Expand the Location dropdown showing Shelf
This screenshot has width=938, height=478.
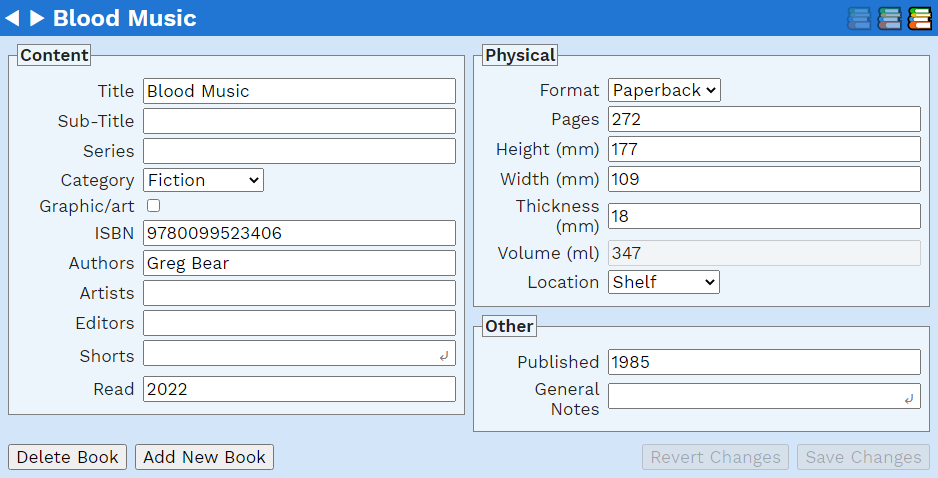(x=664, y=282)
